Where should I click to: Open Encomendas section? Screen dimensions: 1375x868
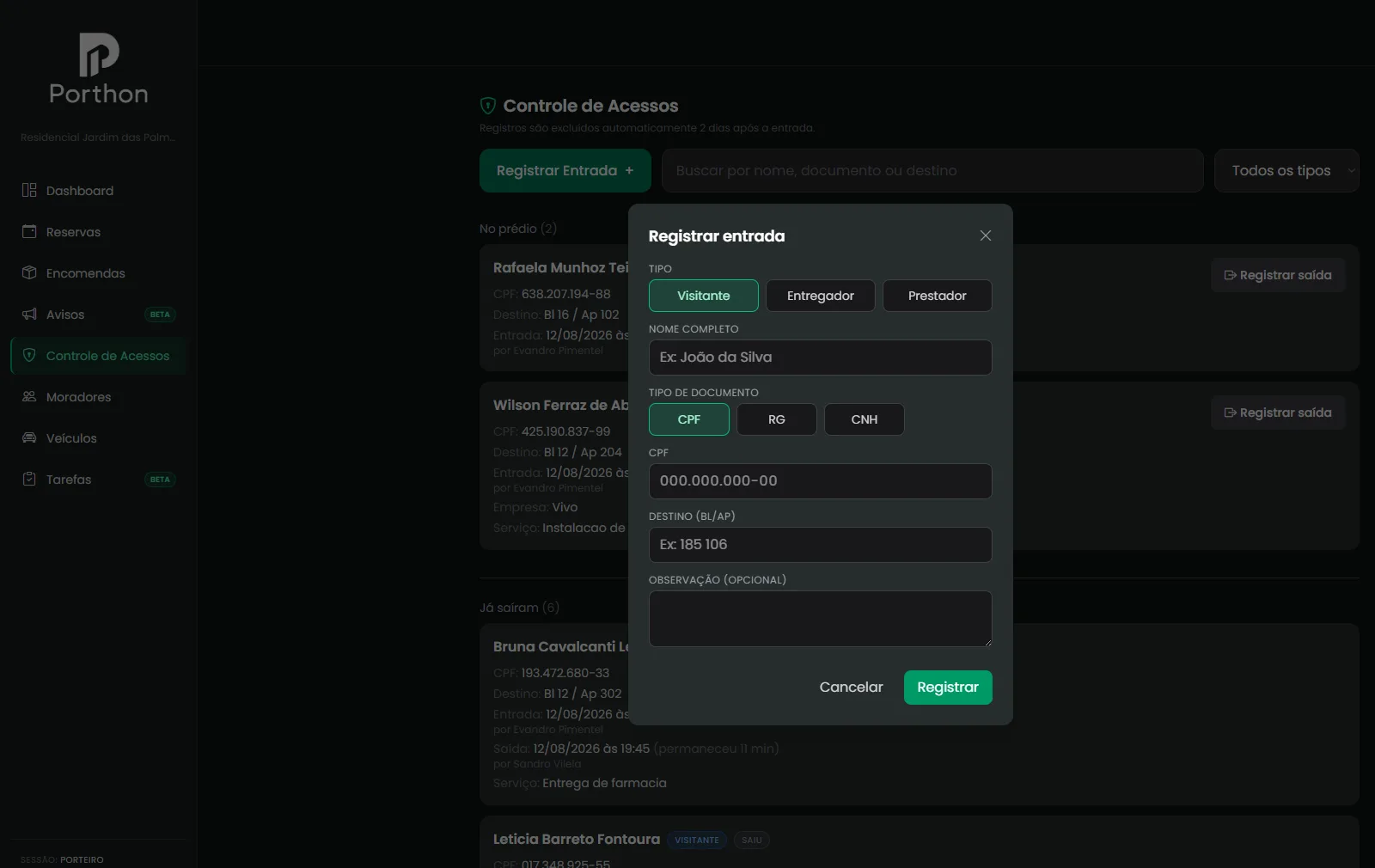[x=98, y=273]
